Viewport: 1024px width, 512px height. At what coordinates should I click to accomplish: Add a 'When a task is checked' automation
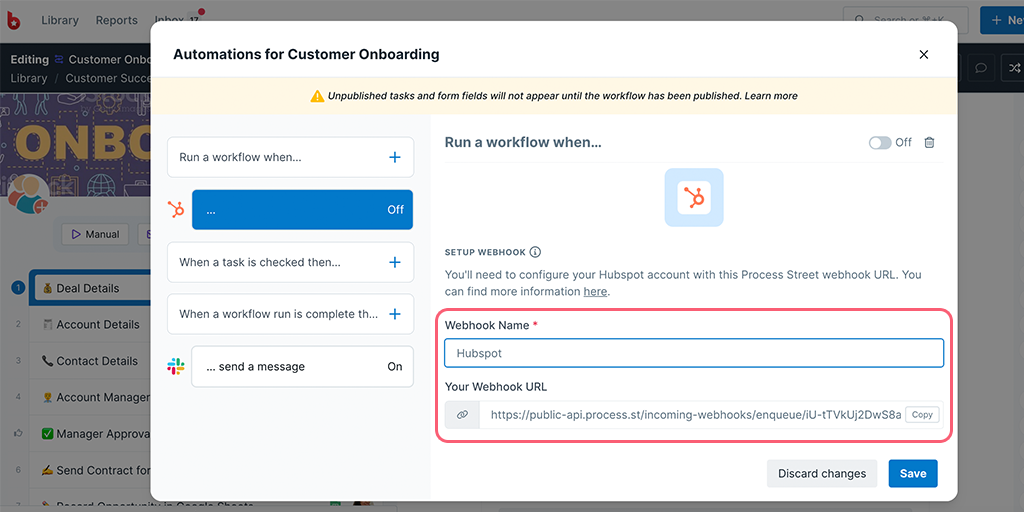coord(394,262)
